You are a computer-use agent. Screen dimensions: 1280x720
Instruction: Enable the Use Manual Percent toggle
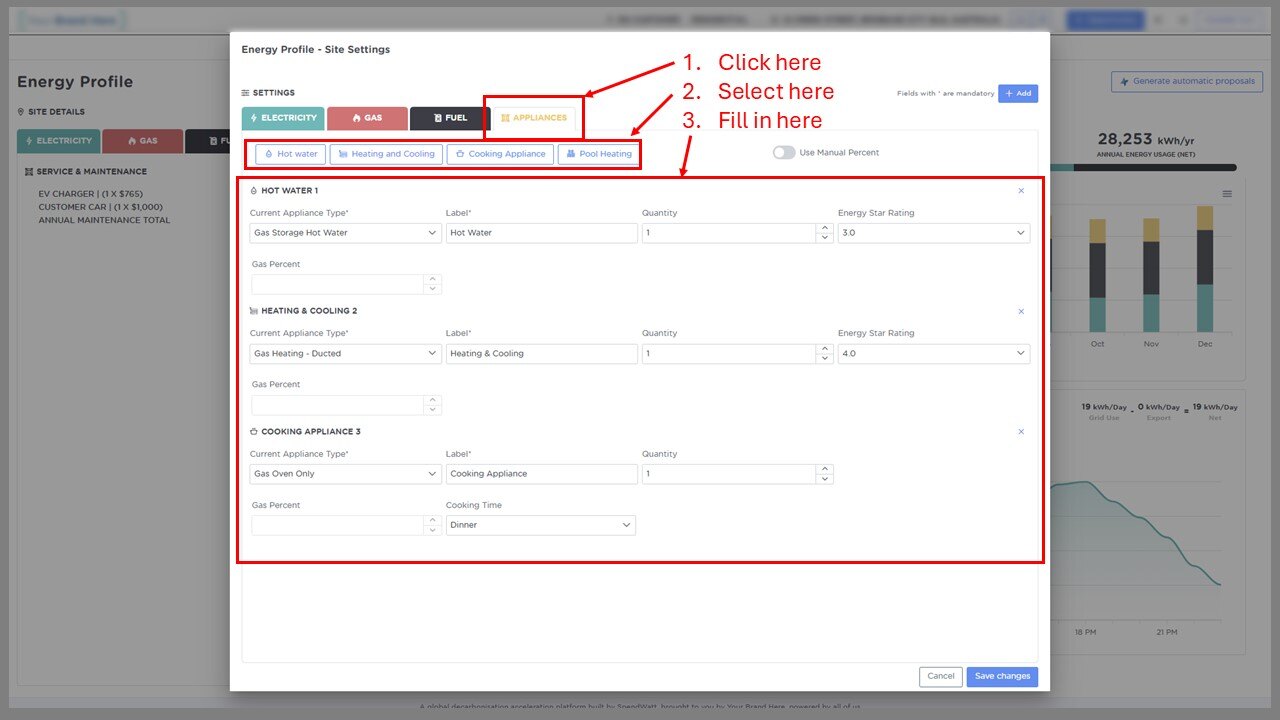(784, 153)
